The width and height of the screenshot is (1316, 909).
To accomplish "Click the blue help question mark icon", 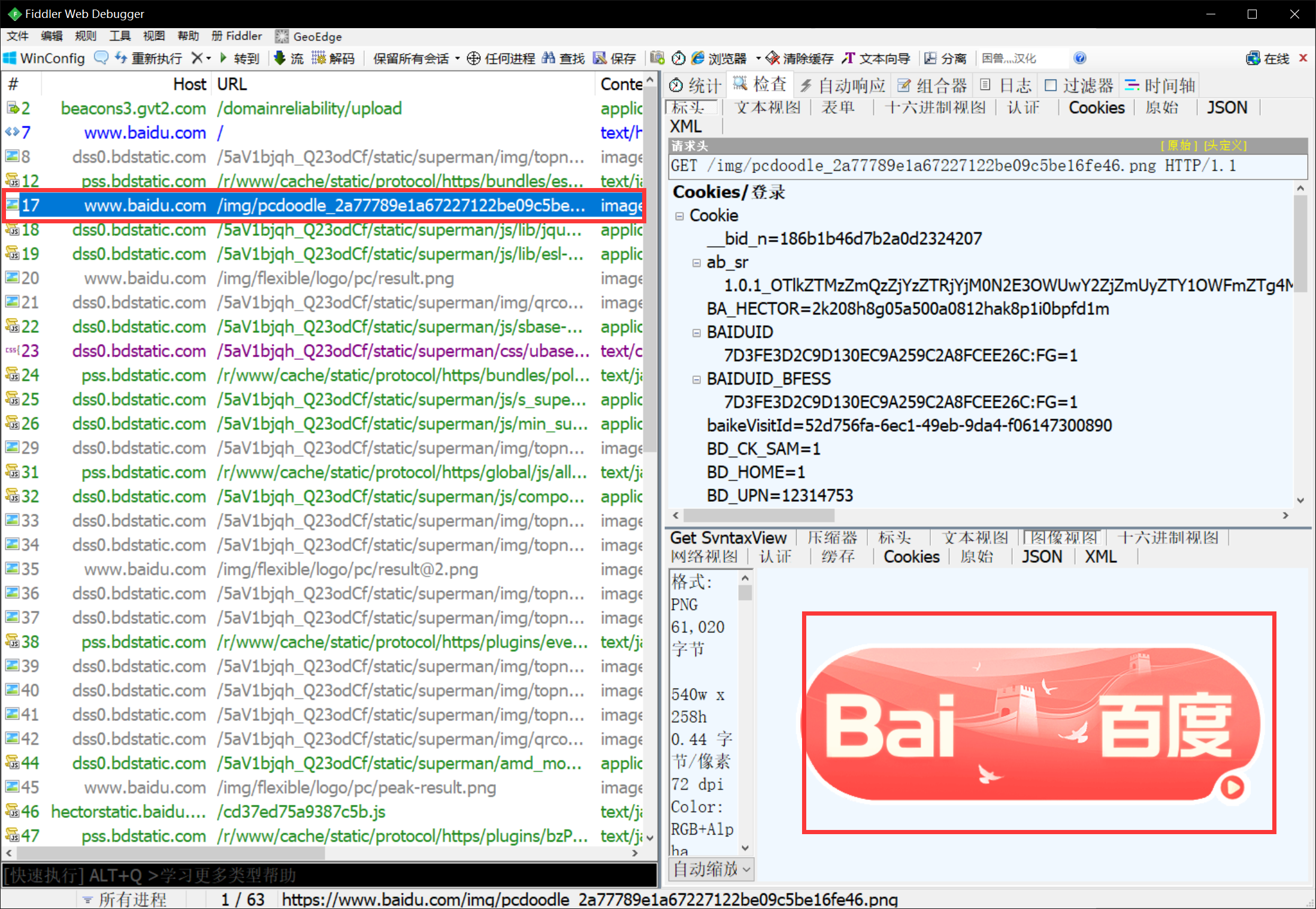I will [x=1079, y=58].
